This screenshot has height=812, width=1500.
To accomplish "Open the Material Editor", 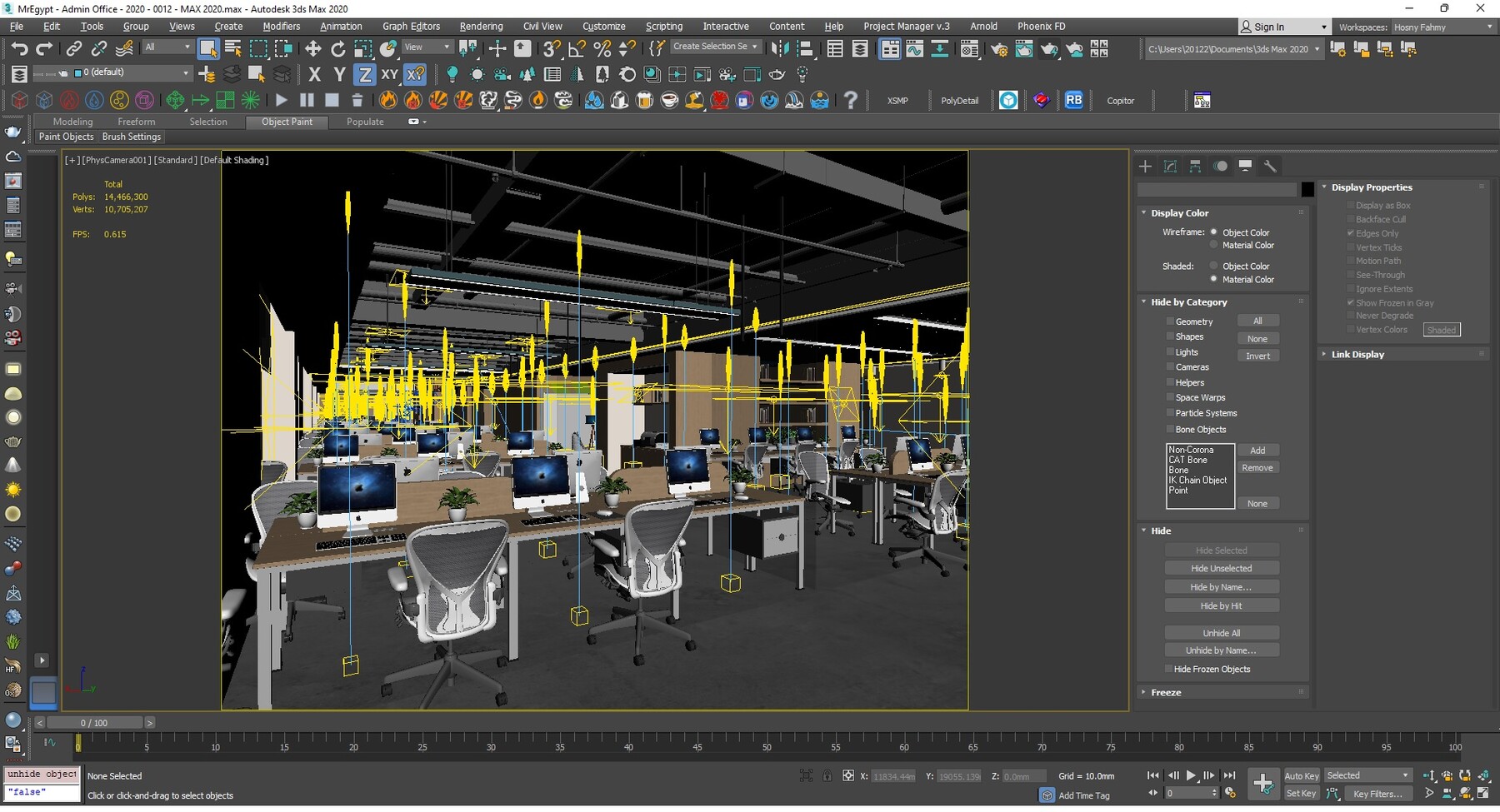I will click(969, 49).
